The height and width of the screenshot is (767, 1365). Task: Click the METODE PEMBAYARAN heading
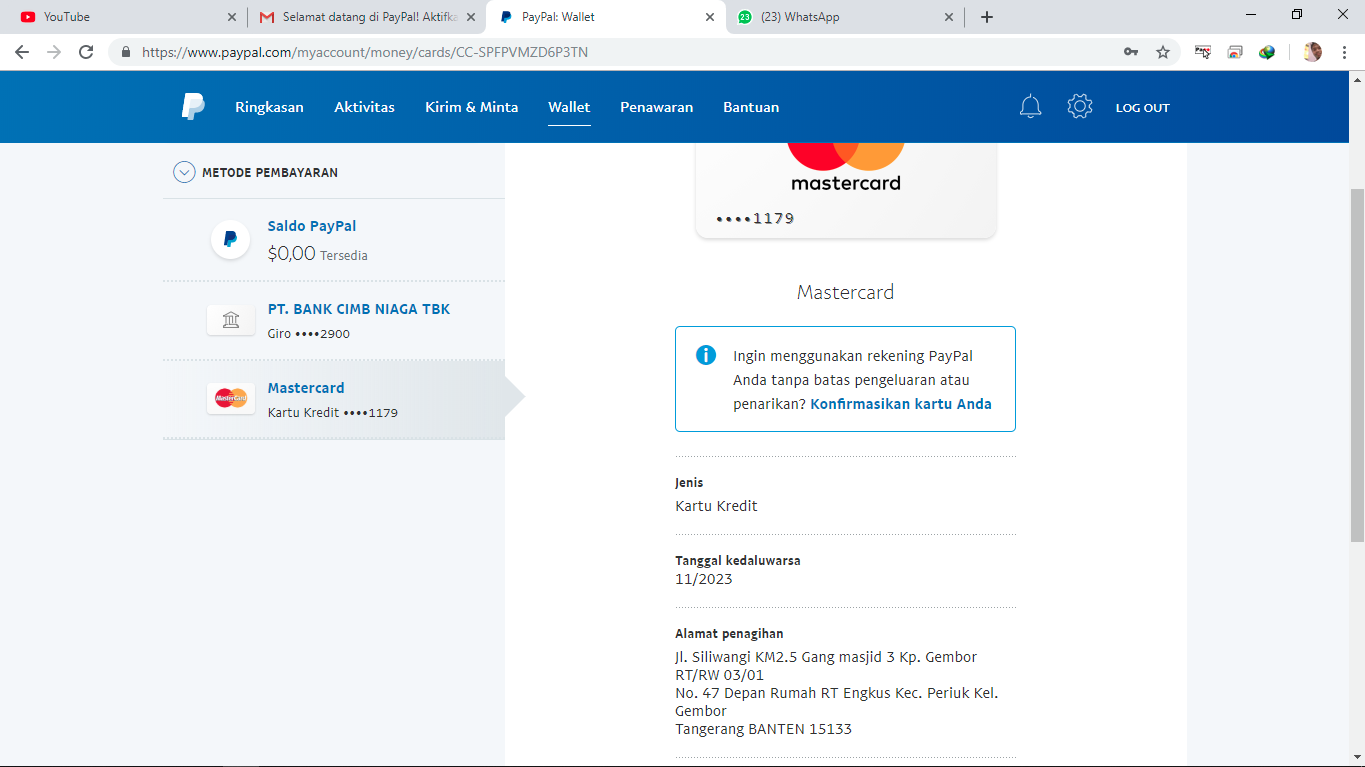(x=270, y=172)
